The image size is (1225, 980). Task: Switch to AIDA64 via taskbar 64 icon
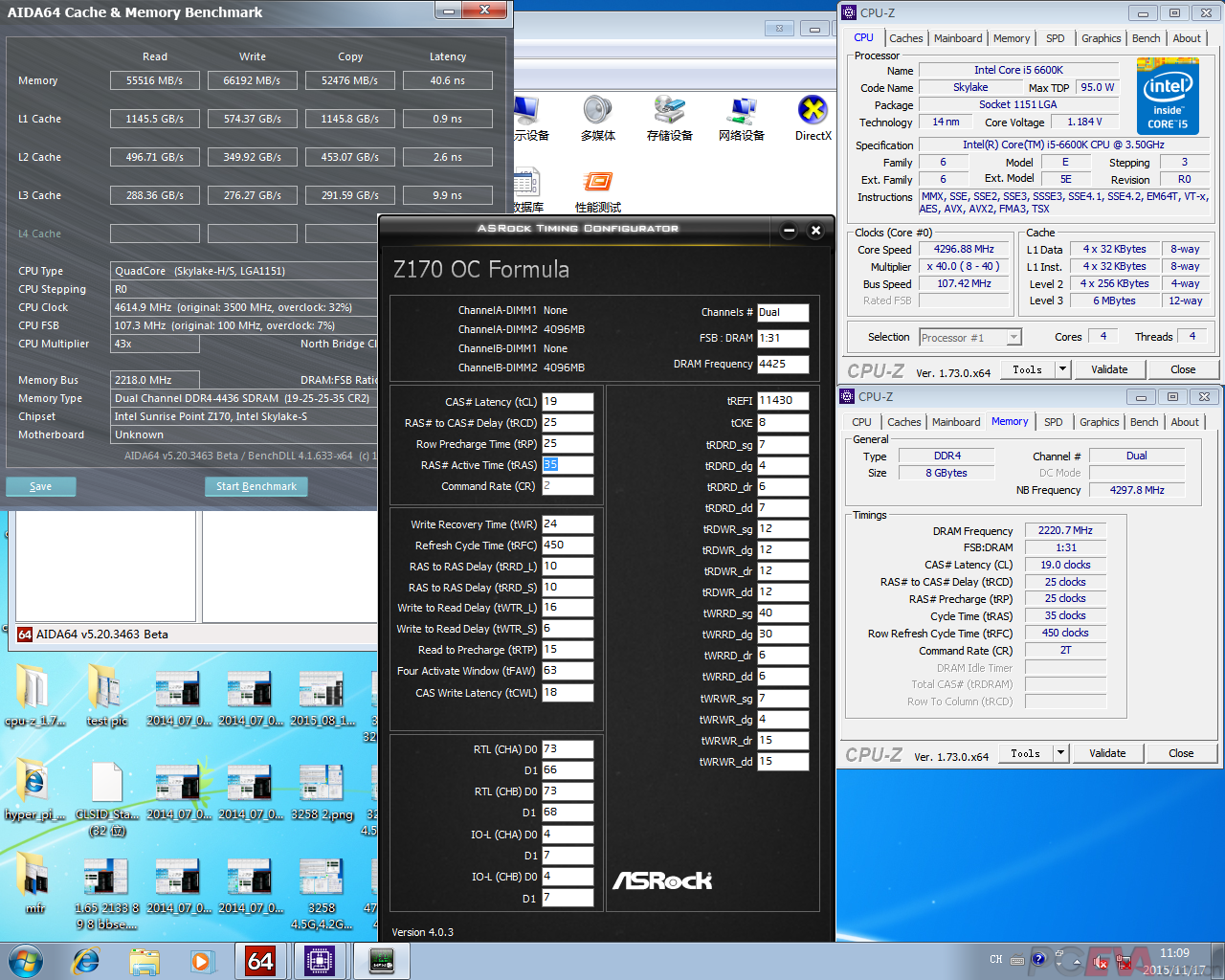pyautogui.click(x=260, y=960)
